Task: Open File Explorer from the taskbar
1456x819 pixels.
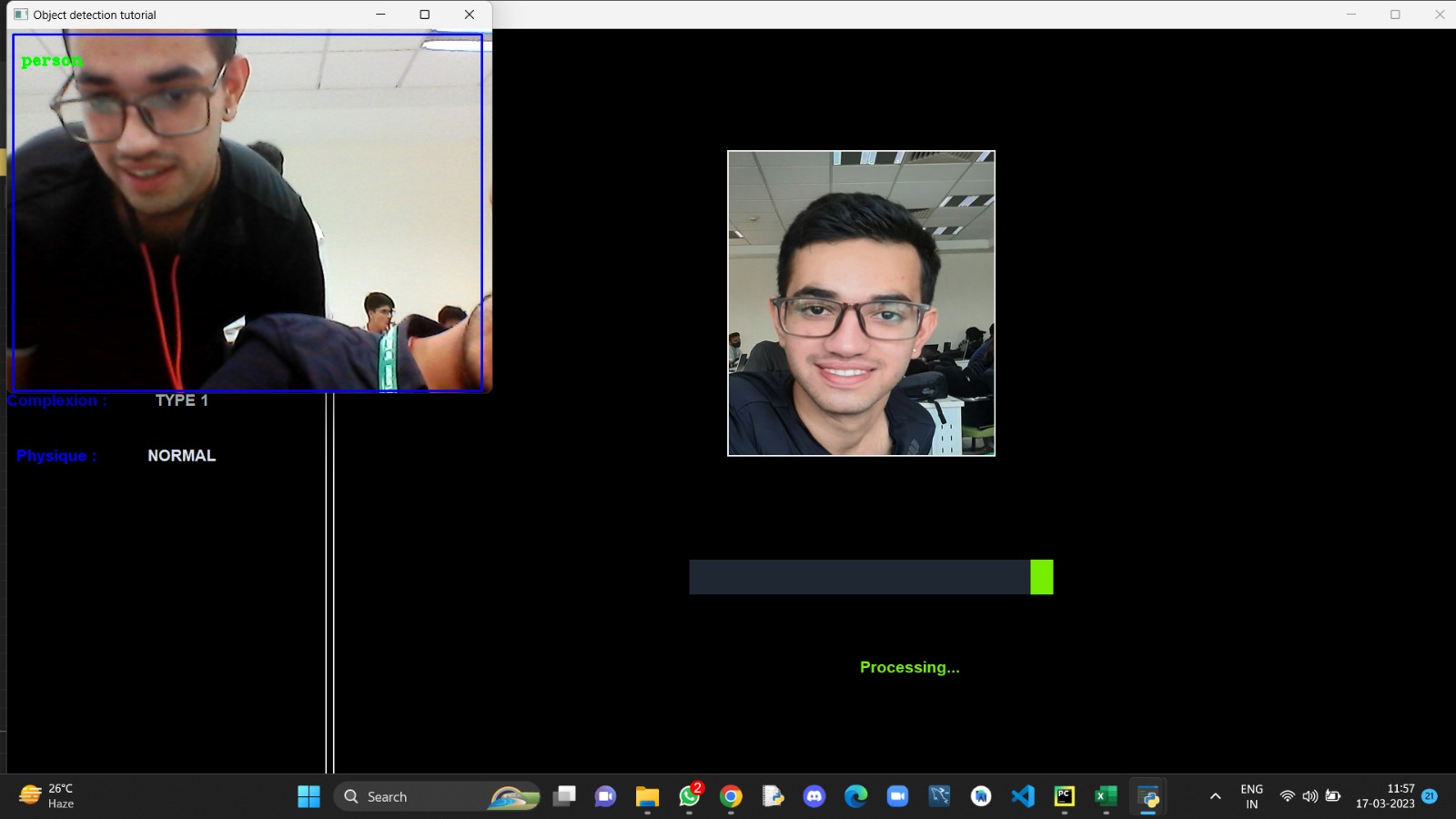Action: pyautogui.click(x=647, y=796)
